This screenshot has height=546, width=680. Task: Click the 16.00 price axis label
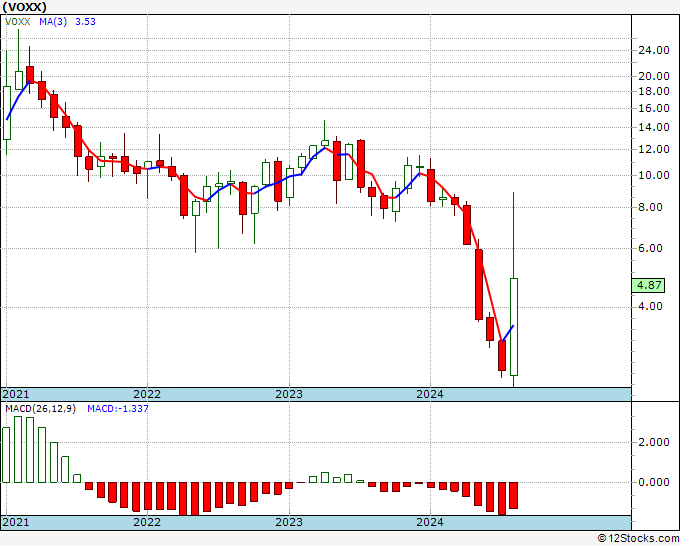click(x=654, y=108)
